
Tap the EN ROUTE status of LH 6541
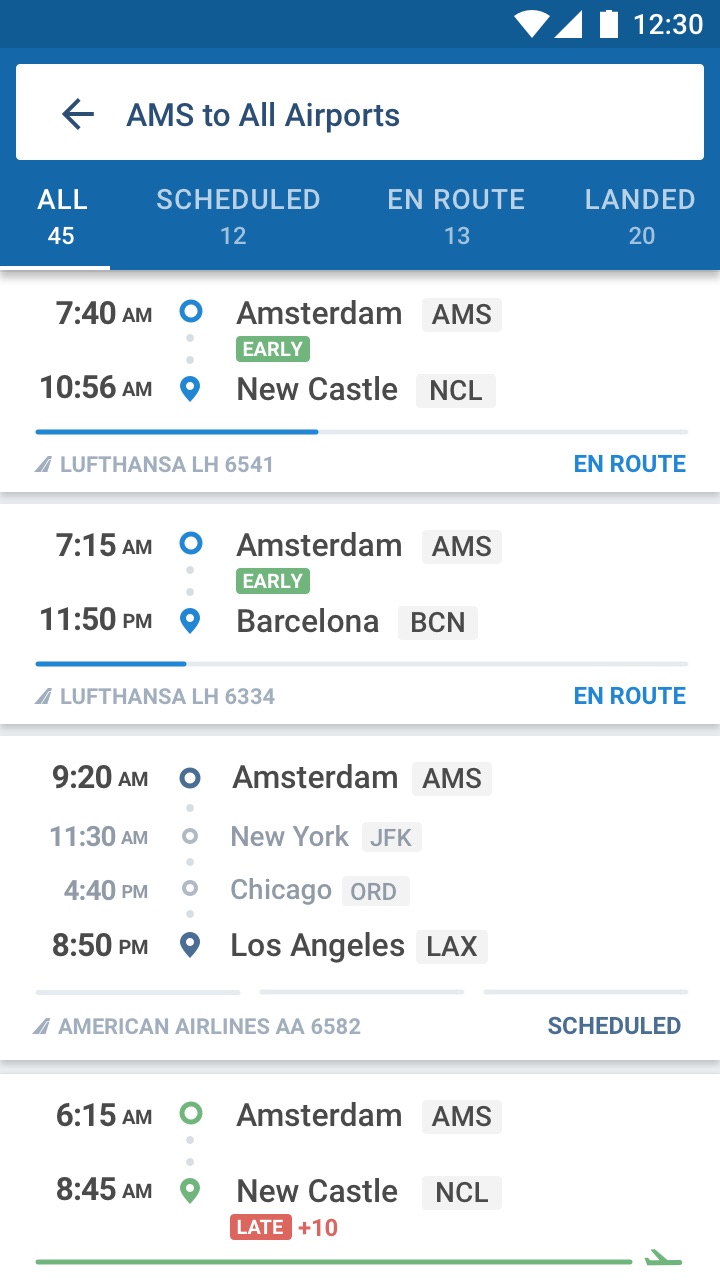tap(629, 464)
